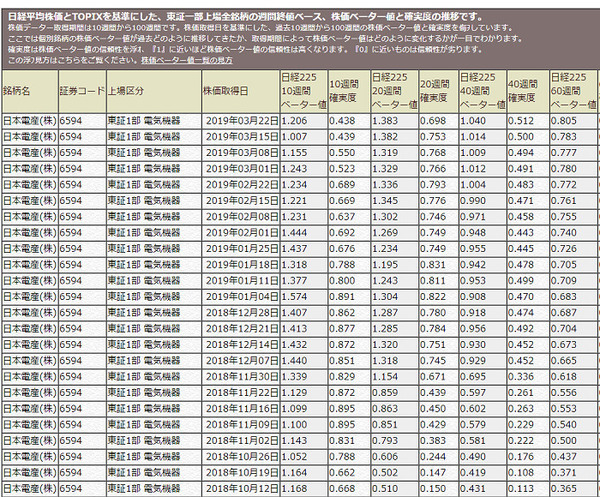The image size is (600, 497).
Task: Click the 銘柄名 column header
Action: point(30,91)
